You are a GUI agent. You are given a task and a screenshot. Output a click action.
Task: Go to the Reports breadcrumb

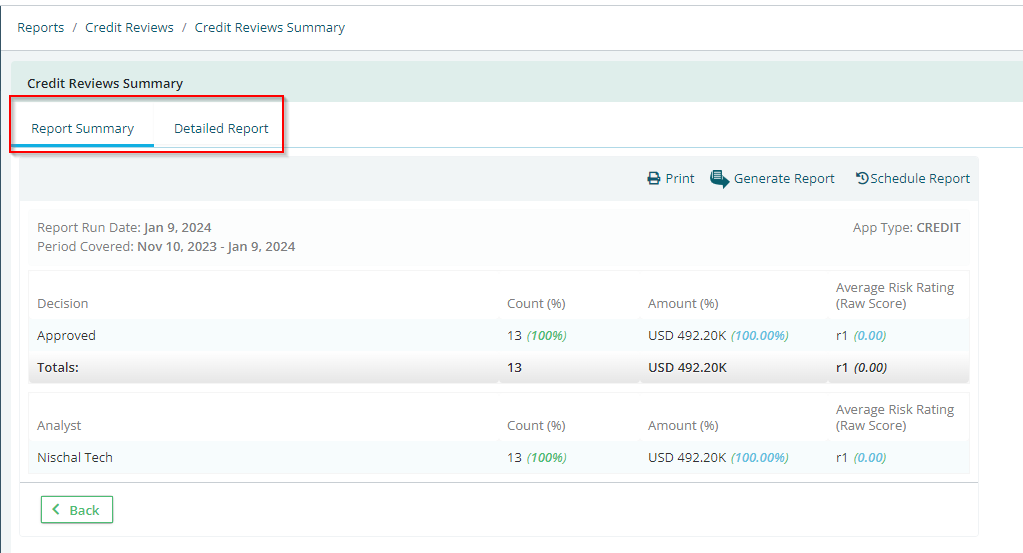click(40, 27)
